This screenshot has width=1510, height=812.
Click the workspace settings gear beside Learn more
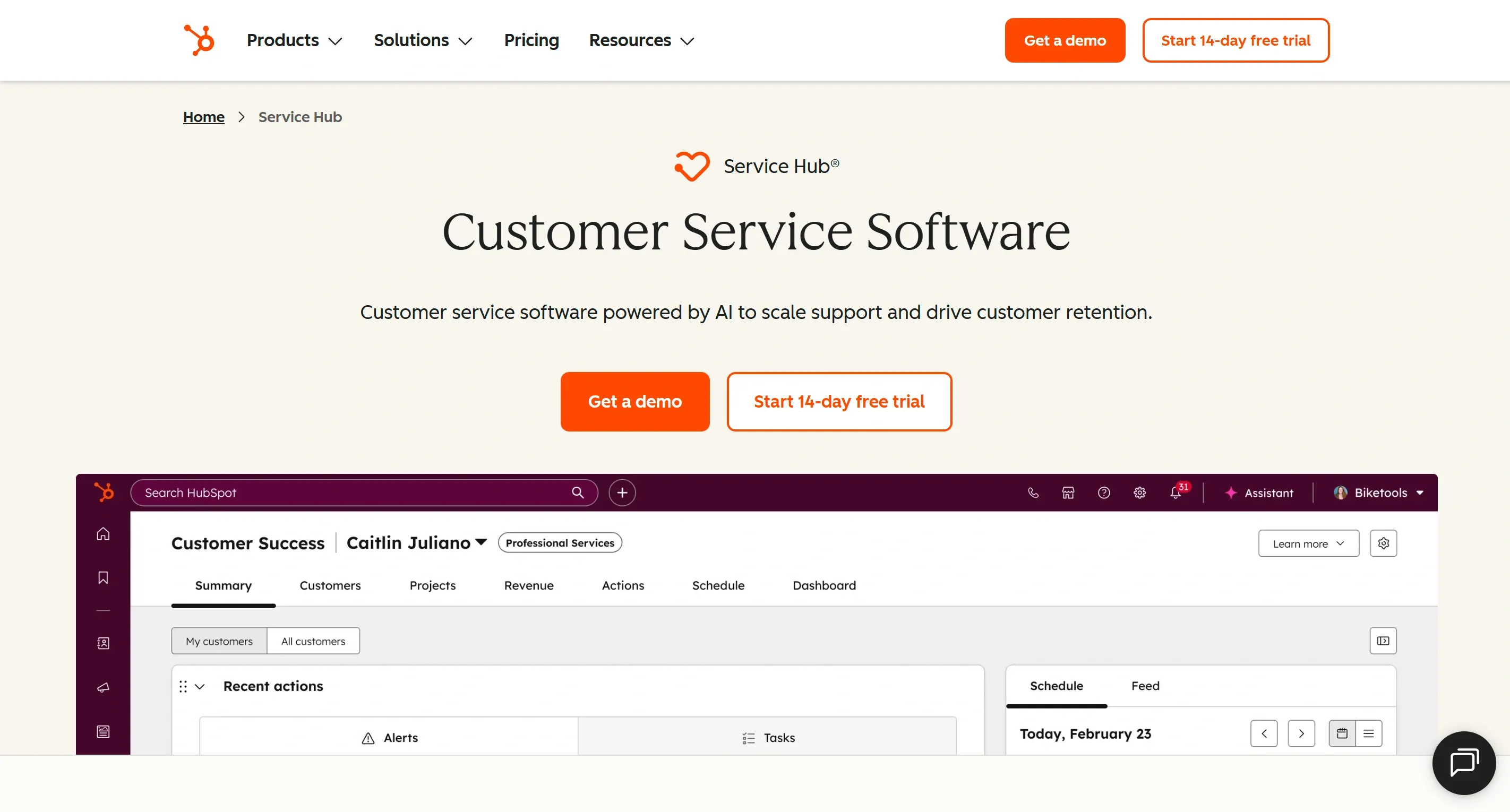[x=1384, y=543]
